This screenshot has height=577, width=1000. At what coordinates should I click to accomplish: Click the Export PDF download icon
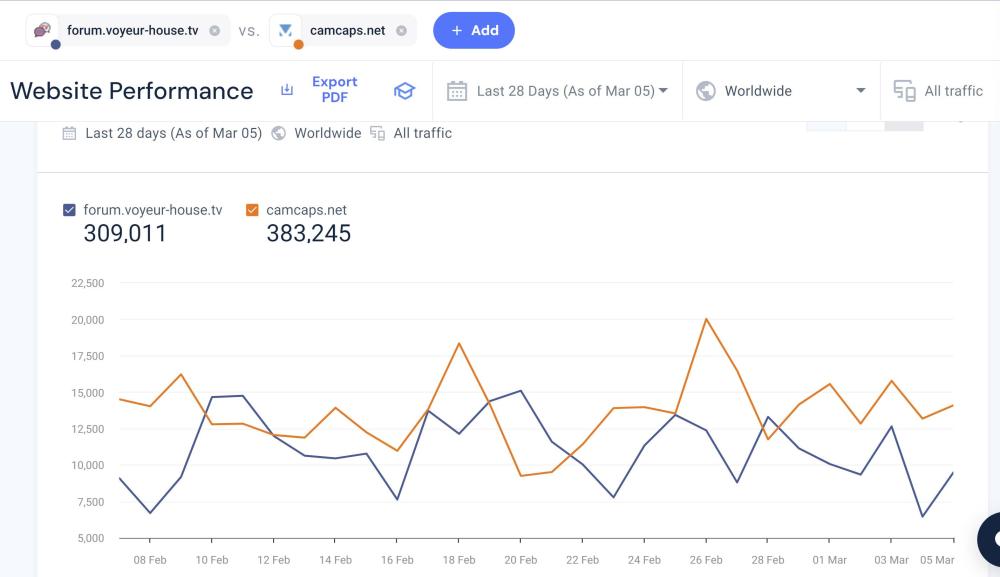point(287,90)
